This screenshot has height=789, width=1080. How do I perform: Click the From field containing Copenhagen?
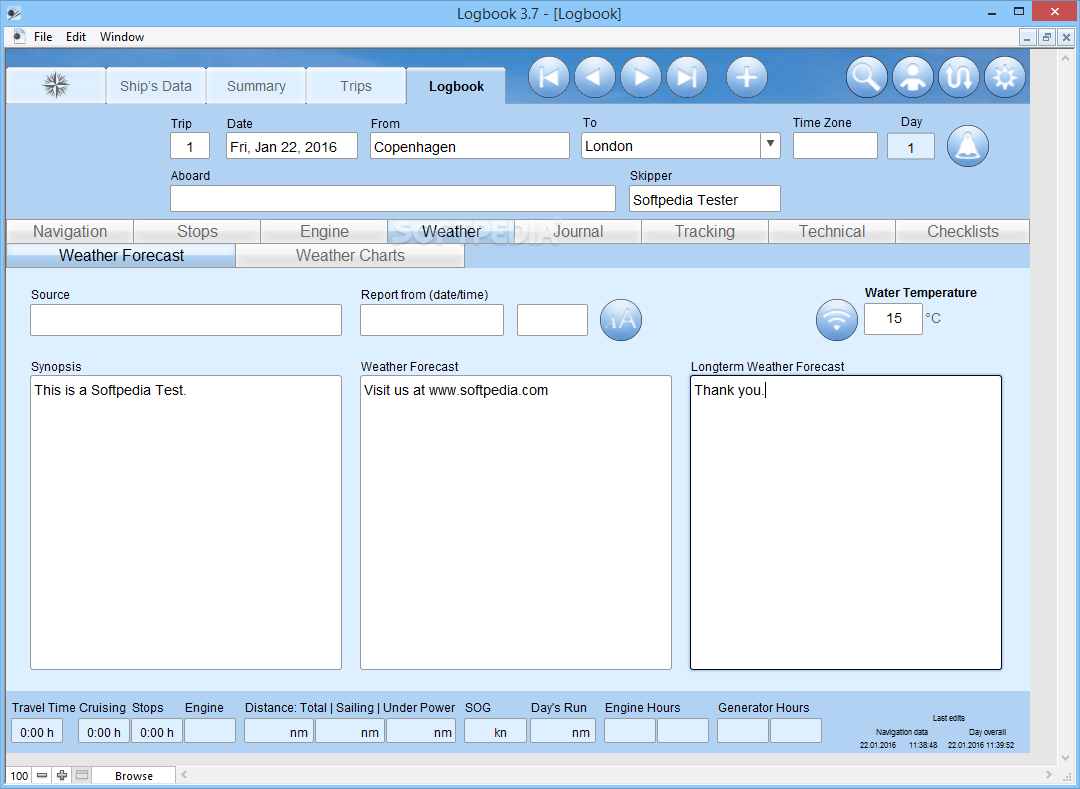click(470, 146)
